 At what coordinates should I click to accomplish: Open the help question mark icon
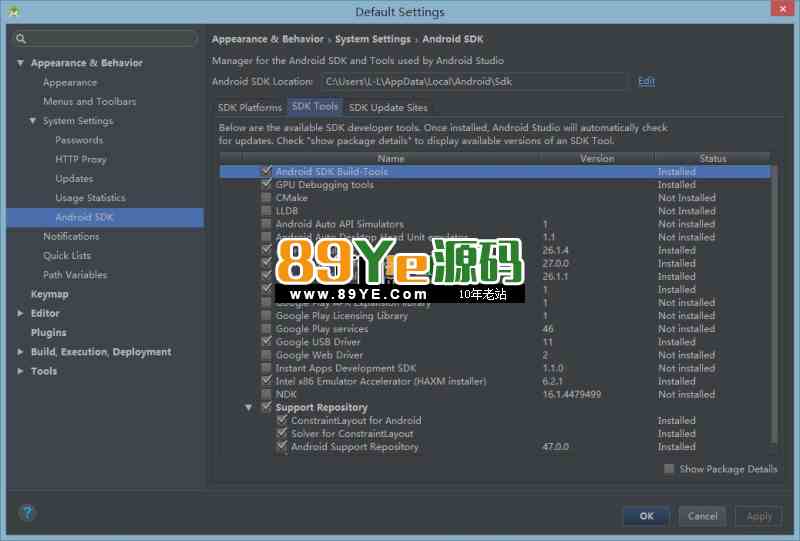(x=28, y=512)
